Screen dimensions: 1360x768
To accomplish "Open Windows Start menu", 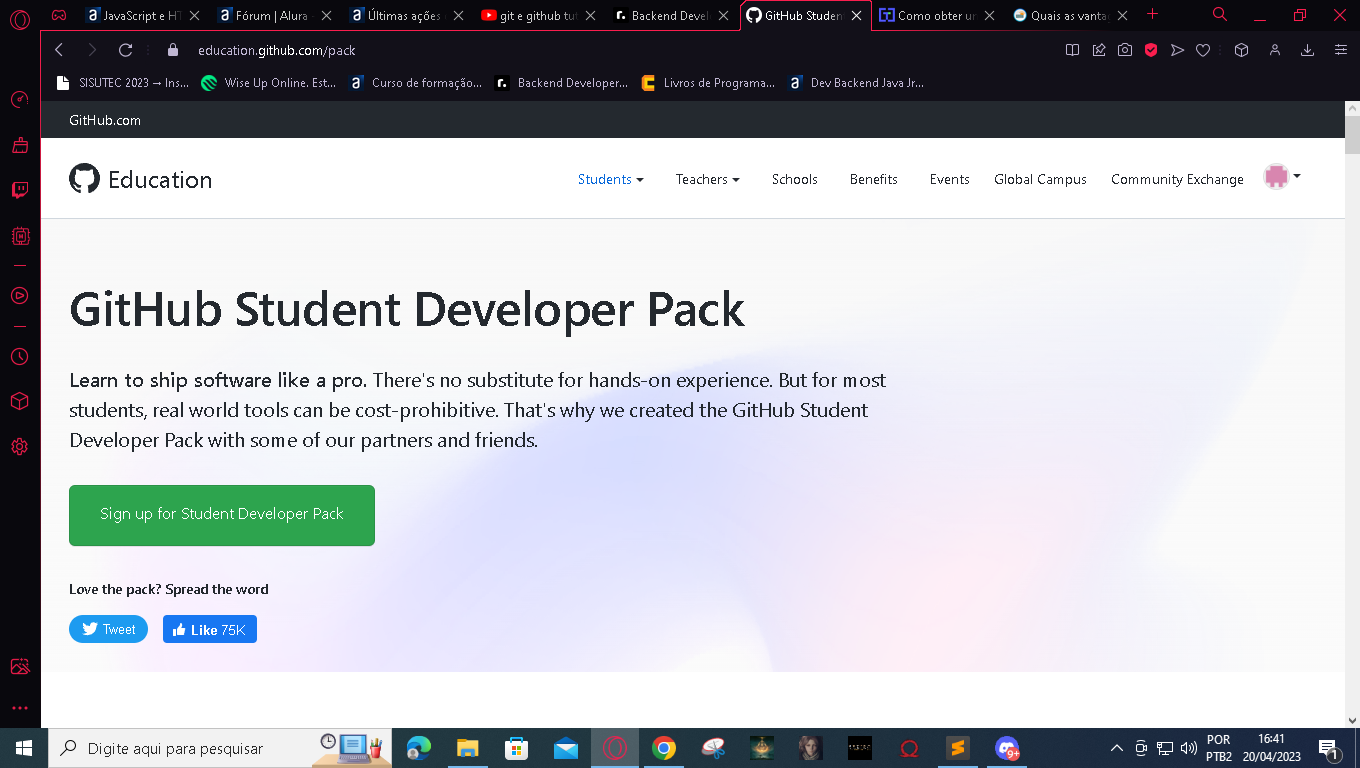I will pyautogui.click(x=24, y=748).
